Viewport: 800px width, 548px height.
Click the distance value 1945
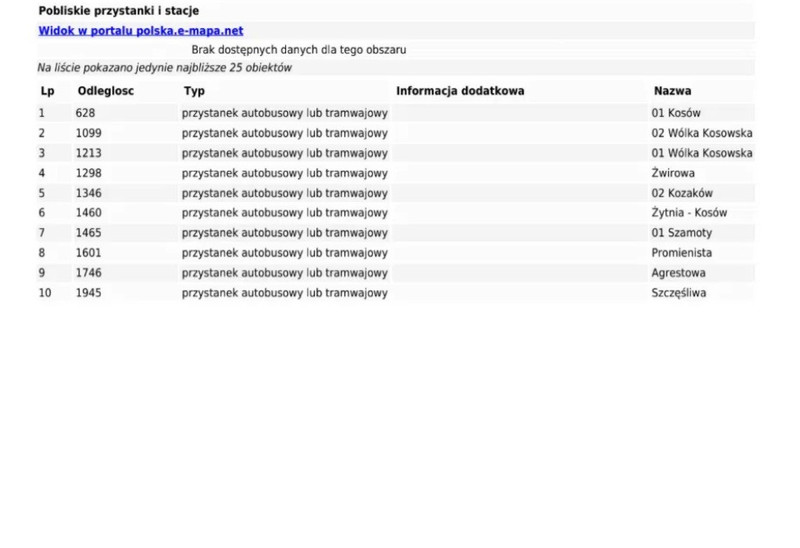pyautogui.click(x=88, y=293)
